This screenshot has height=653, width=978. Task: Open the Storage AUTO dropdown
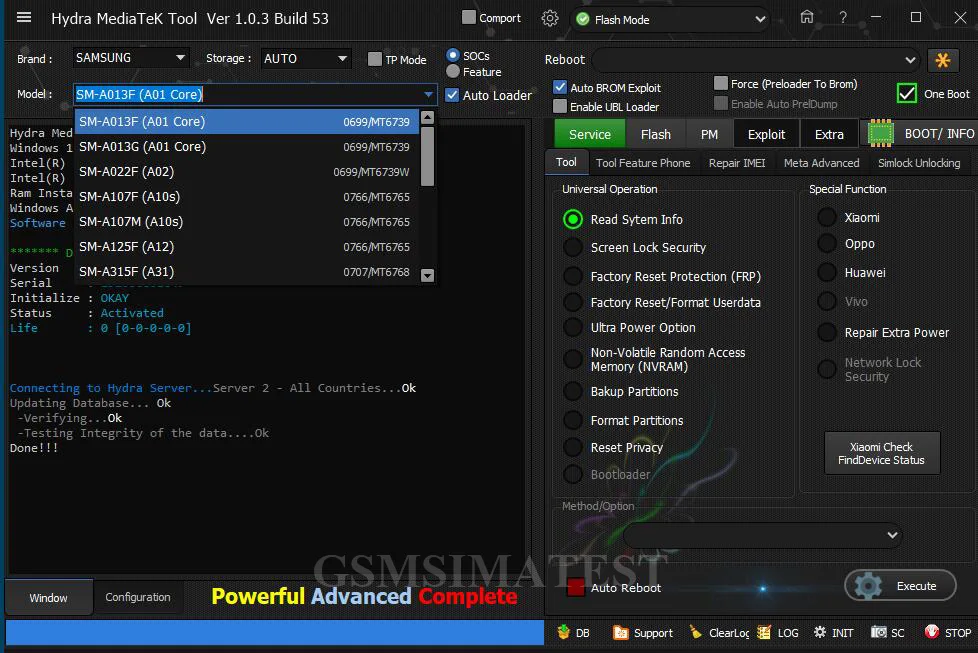[305, 59]
